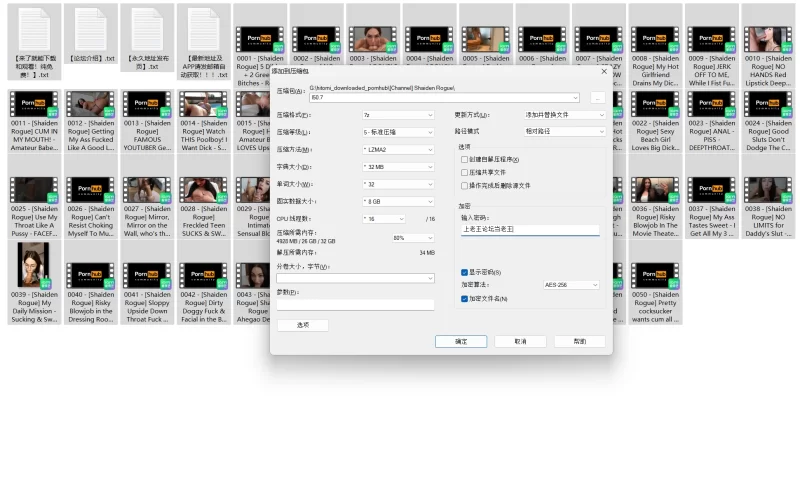Open the CPU 线程数 dropdown showing 16

click(384, 219)
